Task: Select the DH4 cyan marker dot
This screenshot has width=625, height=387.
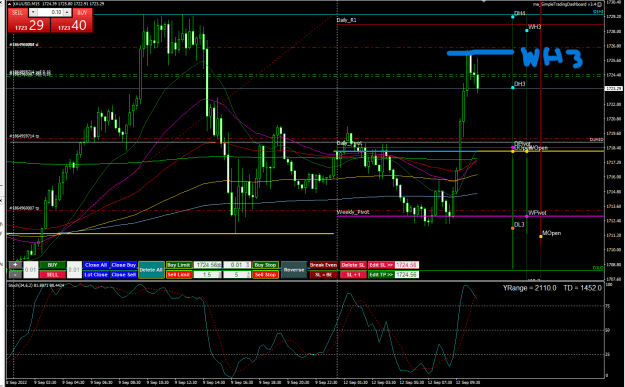Action: pos(513,17)
